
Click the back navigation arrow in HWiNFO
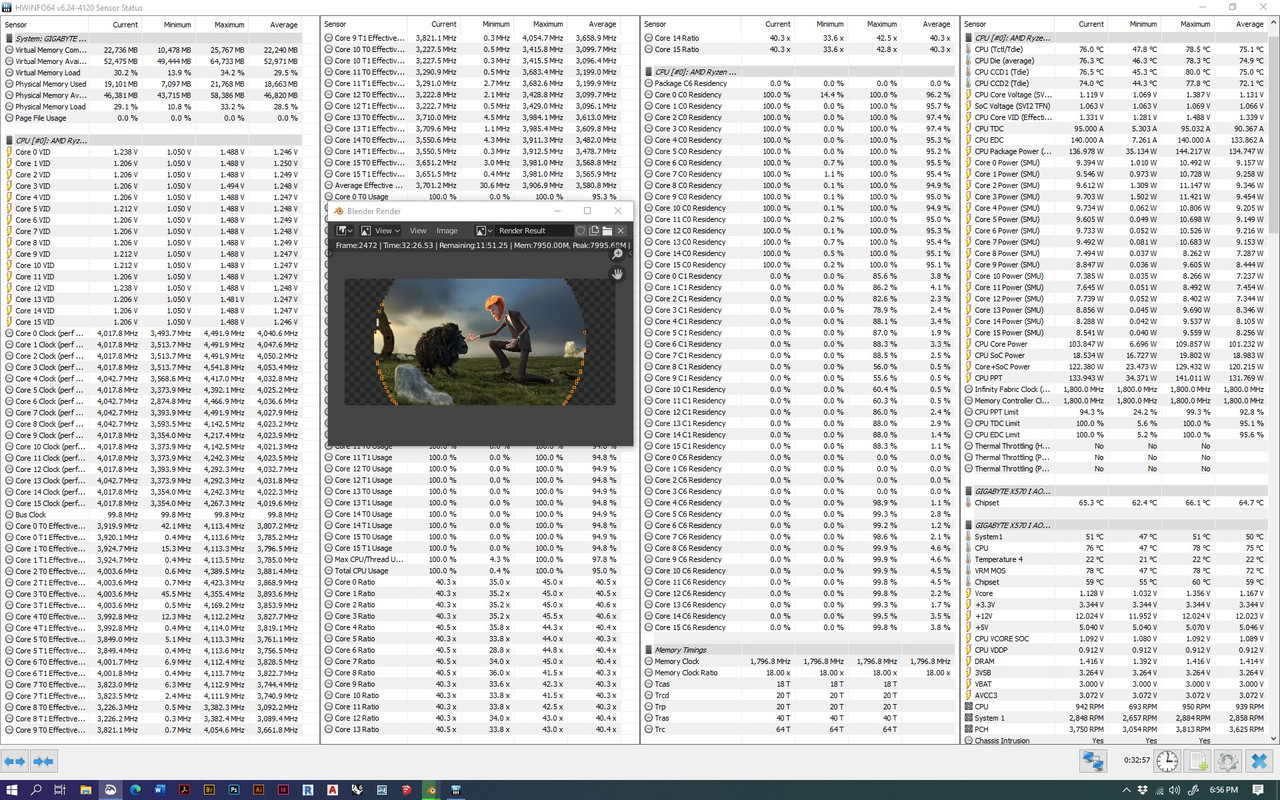point(14,761)
